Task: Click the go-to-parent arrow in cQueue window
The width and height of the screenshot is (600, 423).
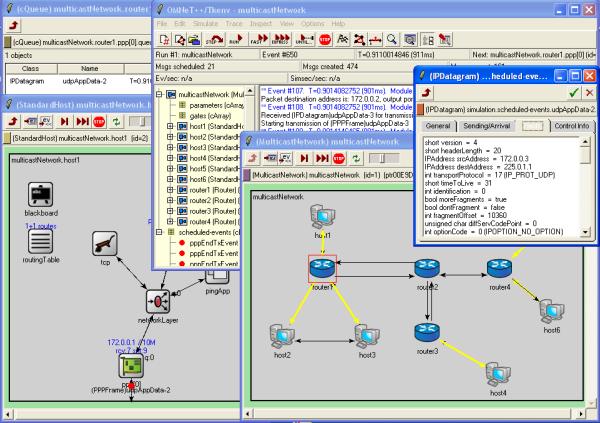Action: 13,25
